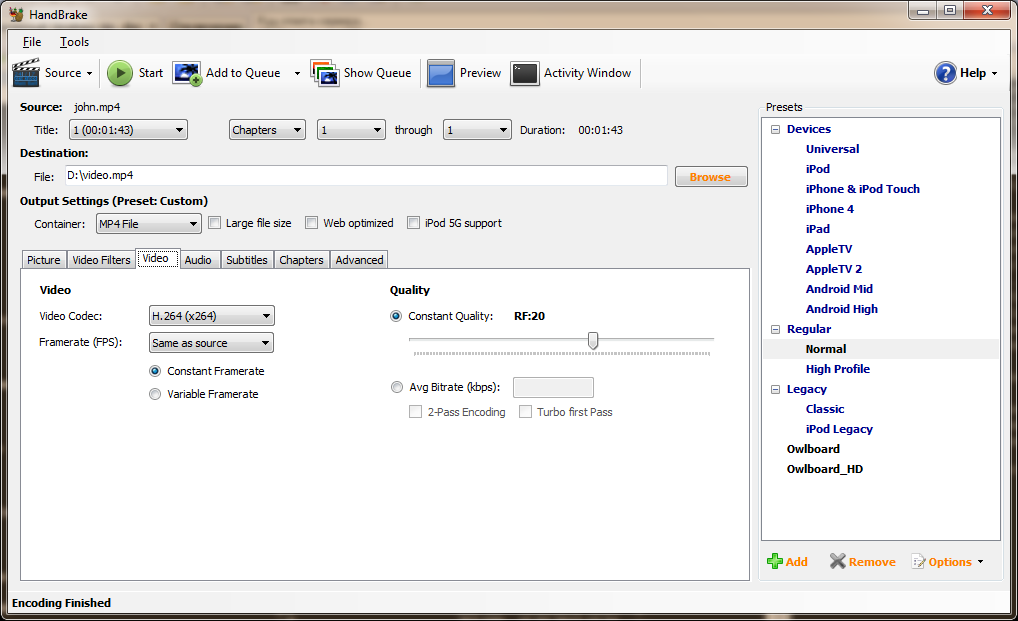Click the destination File path field

[x=365, y=176]
